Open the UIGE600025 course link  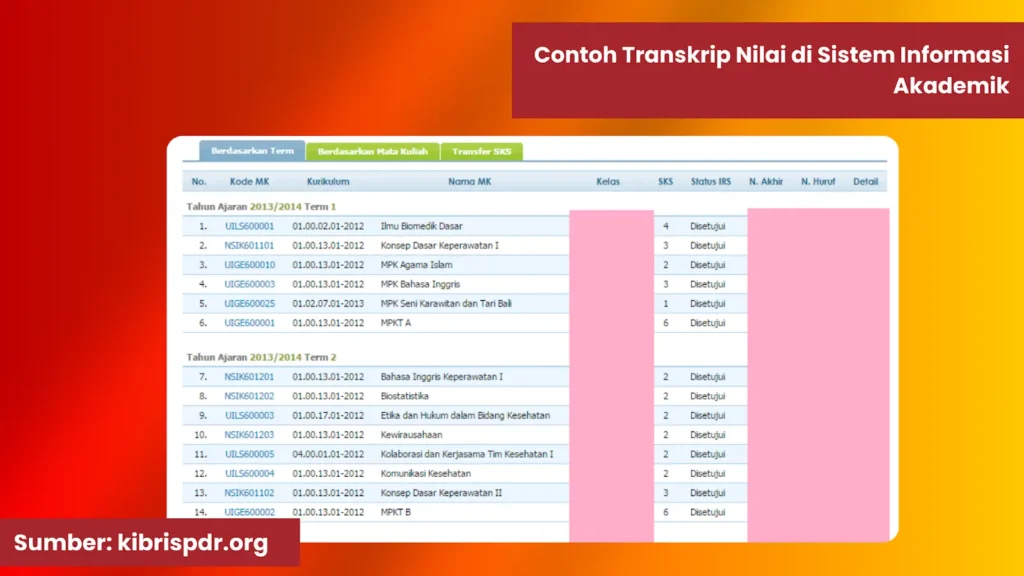tap(249, 304)
